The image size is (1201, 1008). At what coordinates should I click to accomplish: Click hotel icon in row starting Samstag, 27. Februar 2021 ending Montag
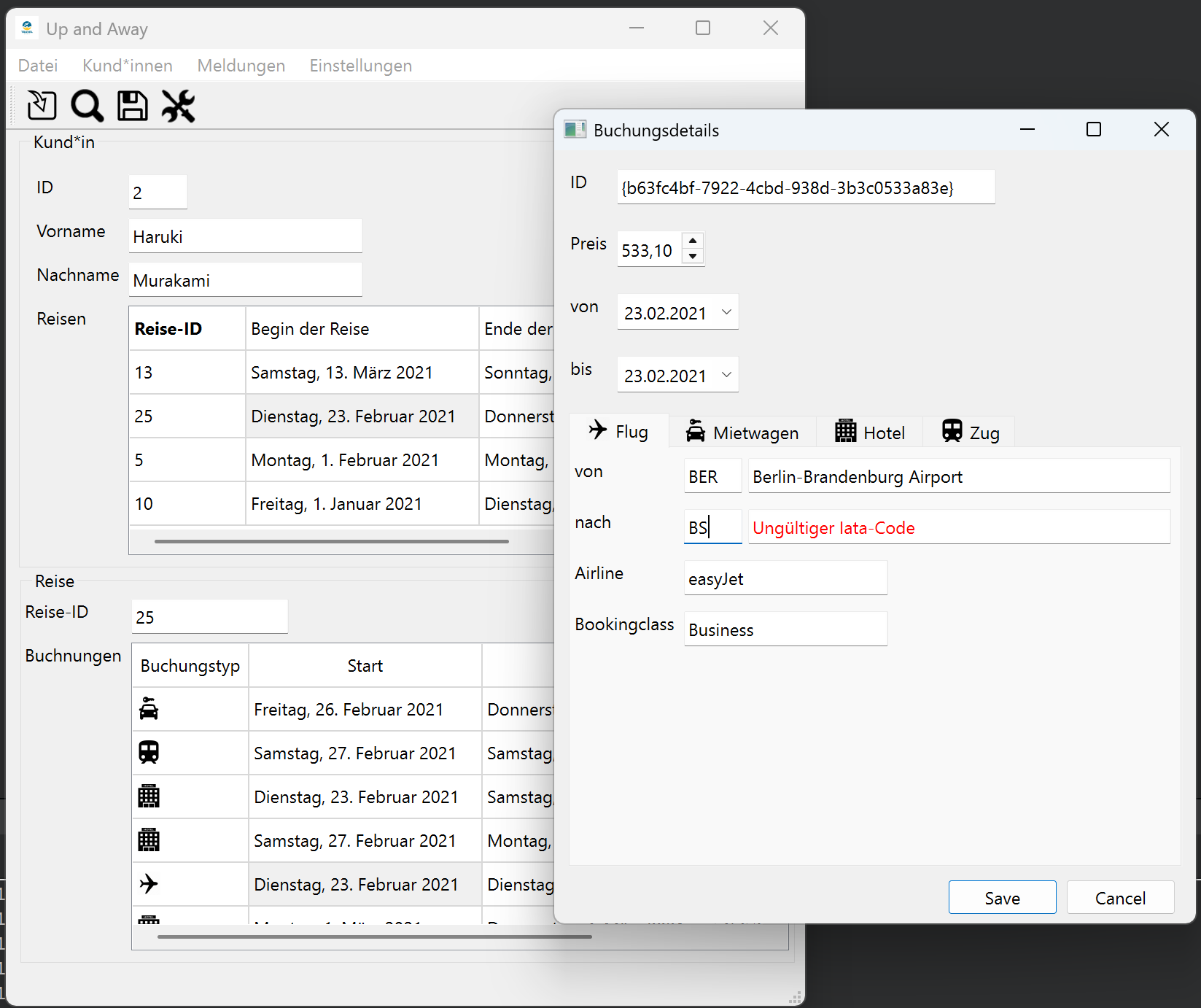point(149,840)
